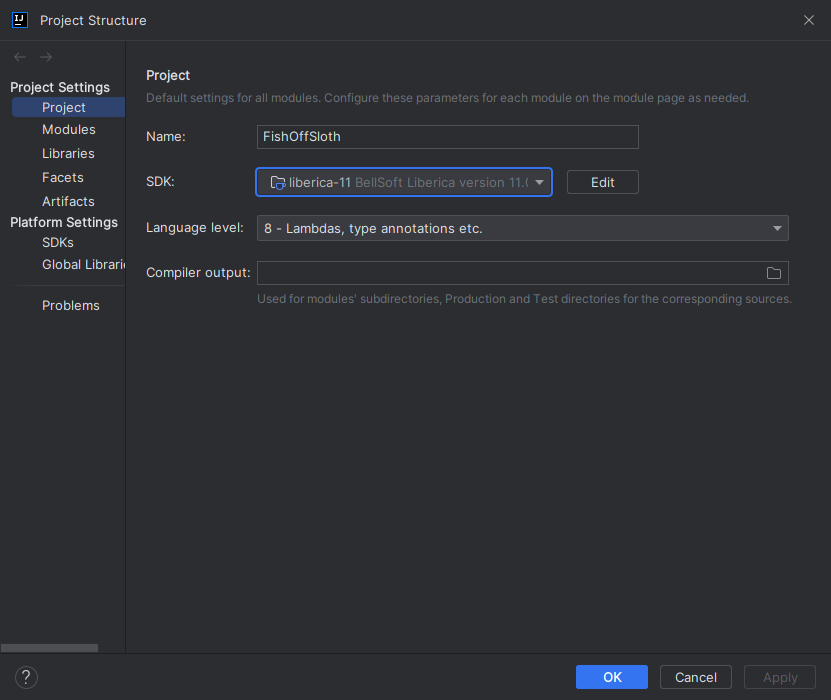831x700 pixels.
Task: Select Modules in Project Settings
Action: pos(68,129)
